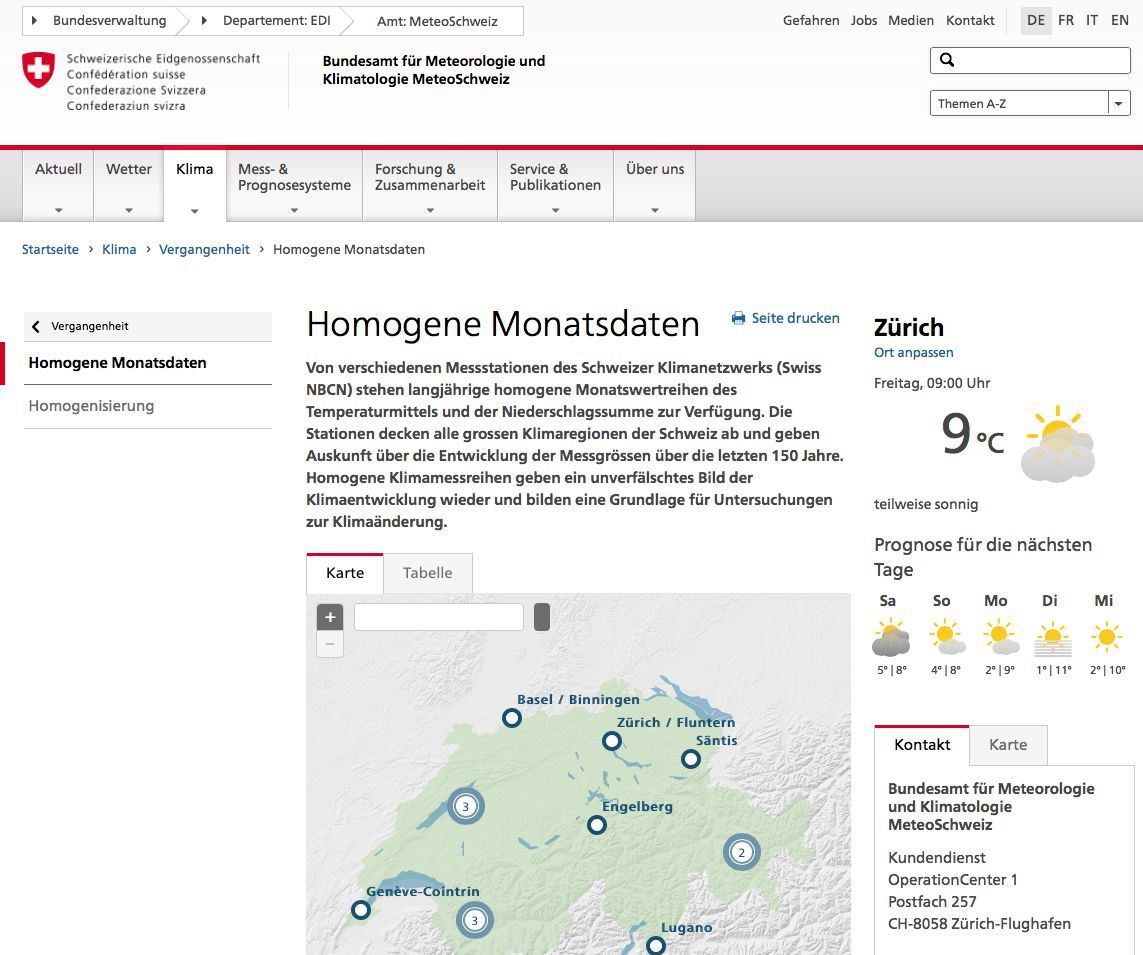
Task: Open the Startseite breadcrumb link
Action: tap(50, 249)
